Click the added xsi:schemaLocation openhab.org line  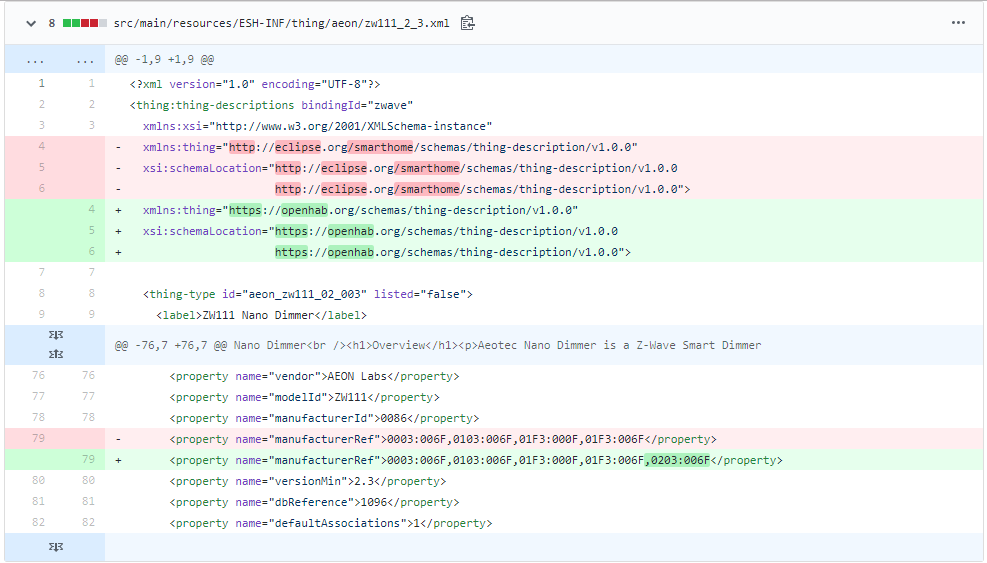pos(380,231)
